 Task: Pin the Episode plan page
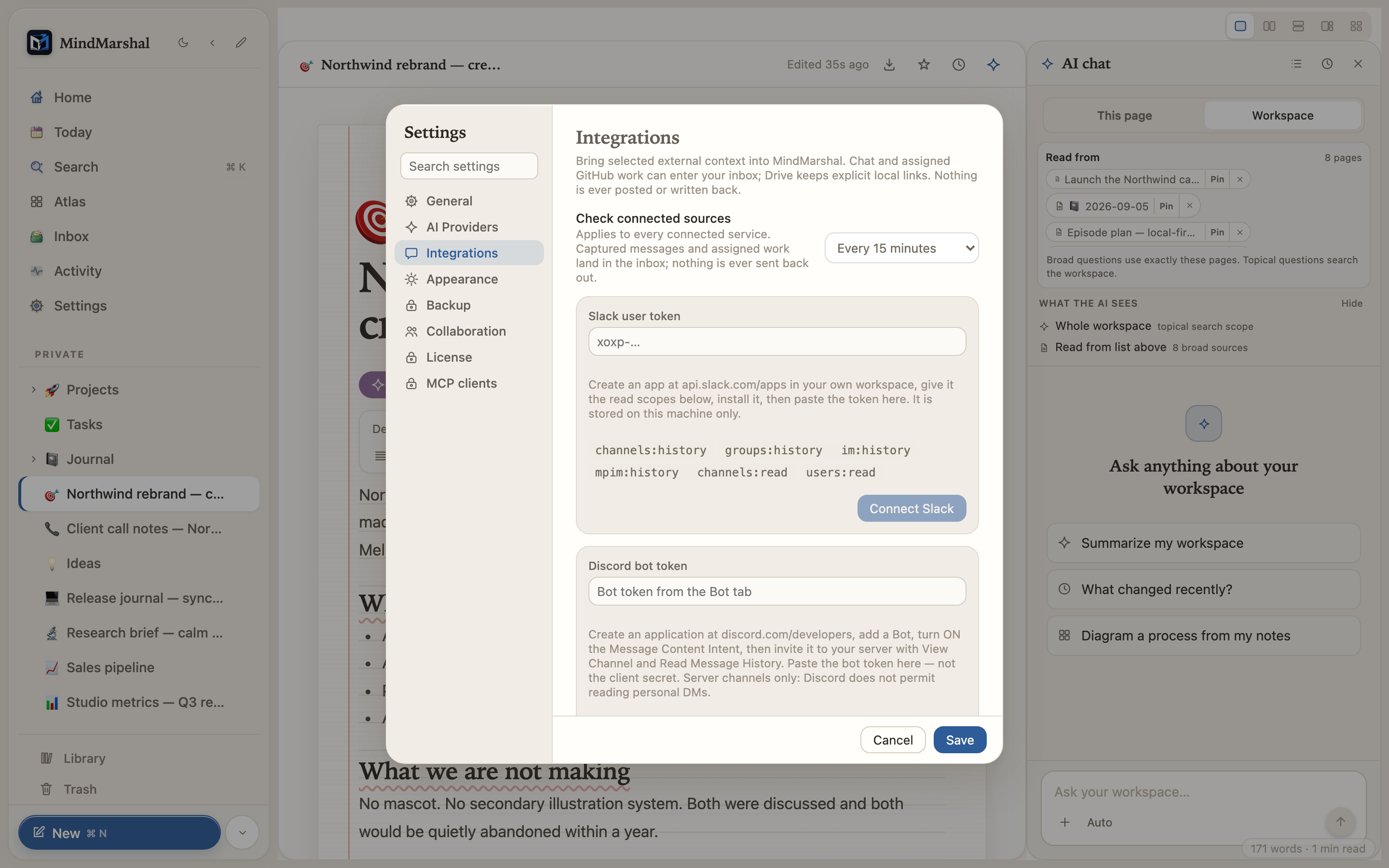[x=1217, y=232]
